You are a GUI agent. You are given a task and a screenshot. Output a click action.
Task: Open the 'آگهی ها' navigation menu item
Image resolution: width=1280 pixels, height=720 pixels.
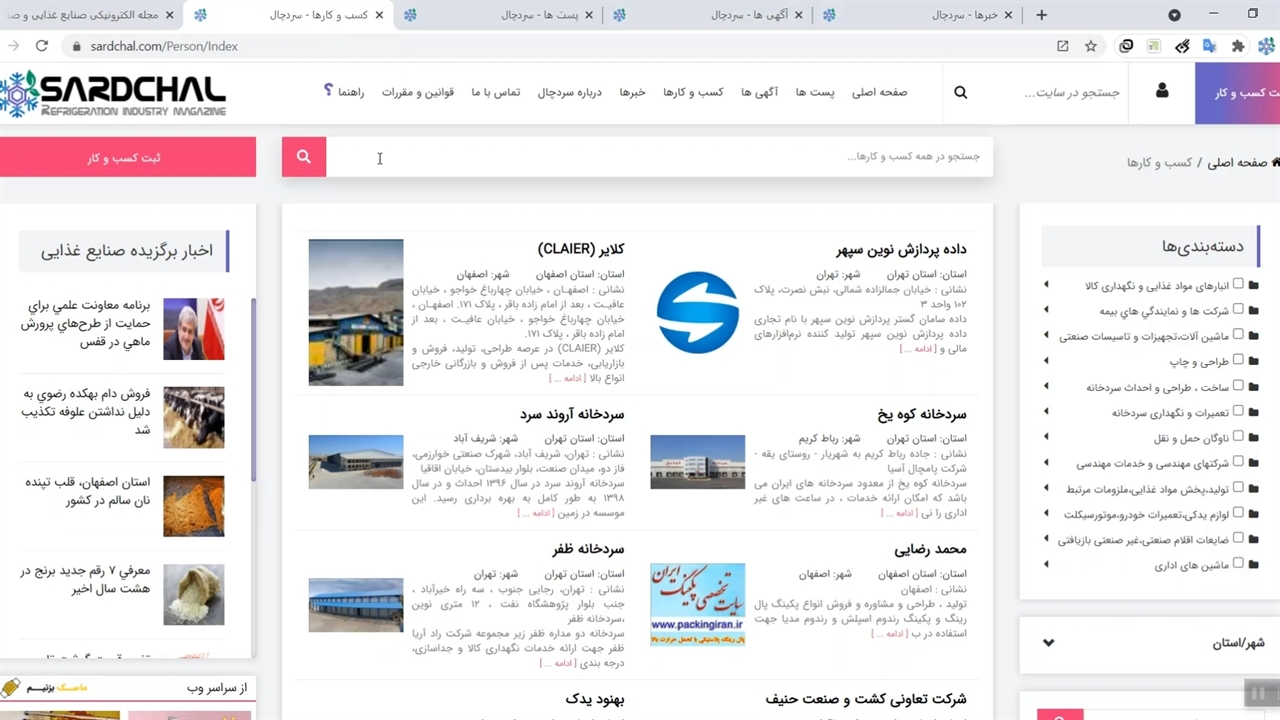(x=760, y=93)
